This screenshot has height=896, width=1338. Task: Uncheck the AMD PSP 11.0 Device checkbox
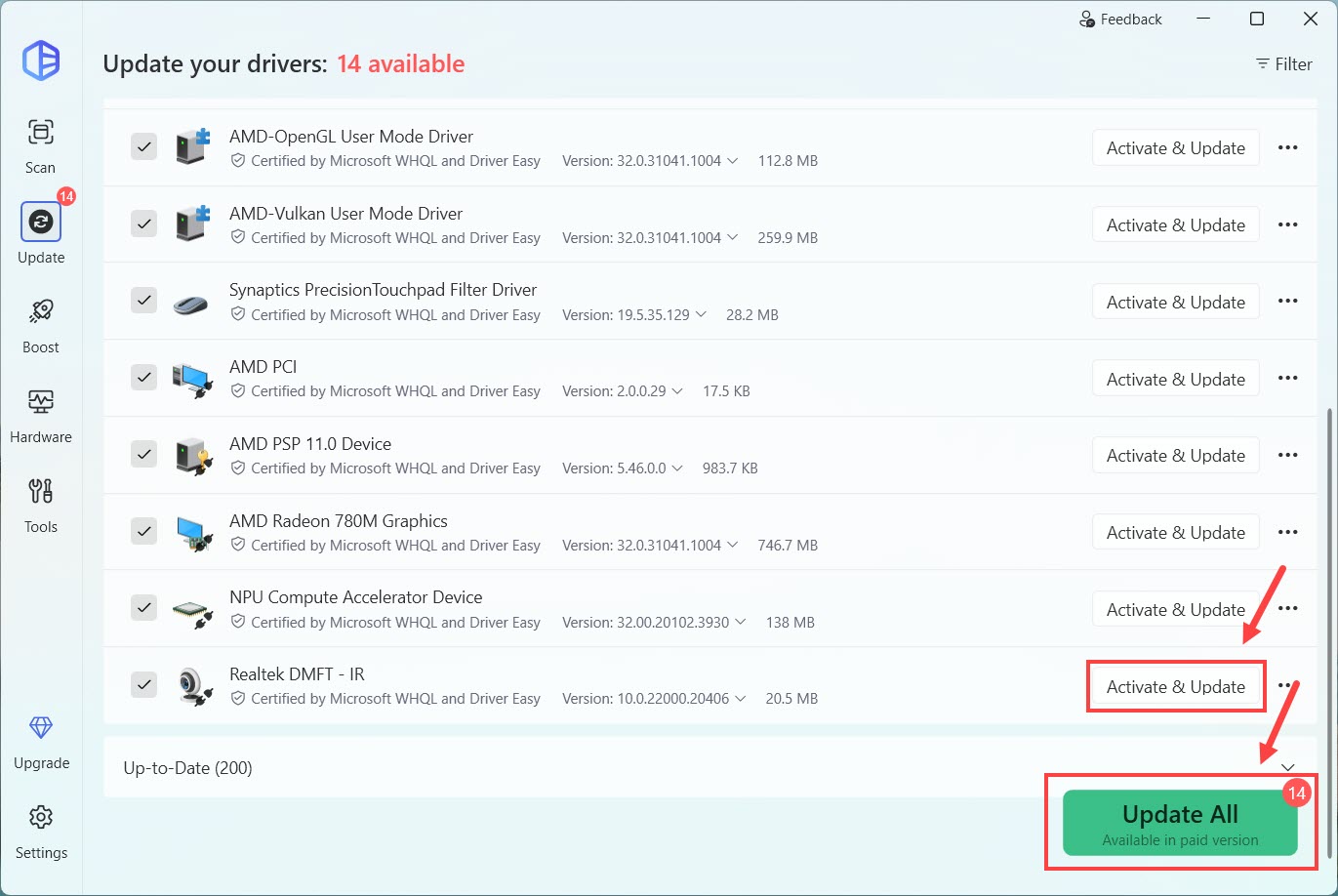[x=144, y=455]
